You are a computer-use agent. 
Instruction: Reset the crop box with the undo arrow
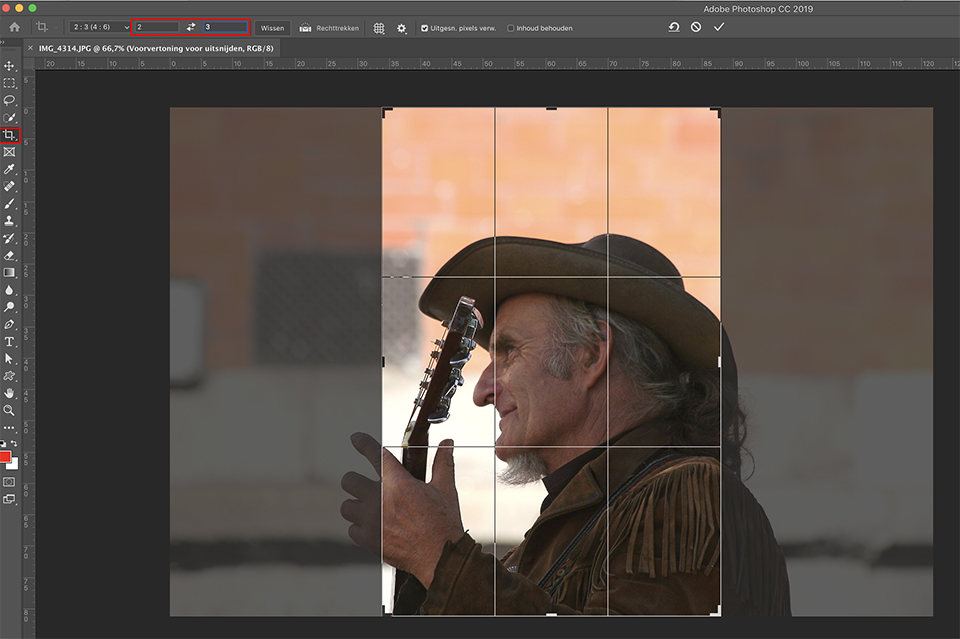pyautogui.click(x=673, y=27)
